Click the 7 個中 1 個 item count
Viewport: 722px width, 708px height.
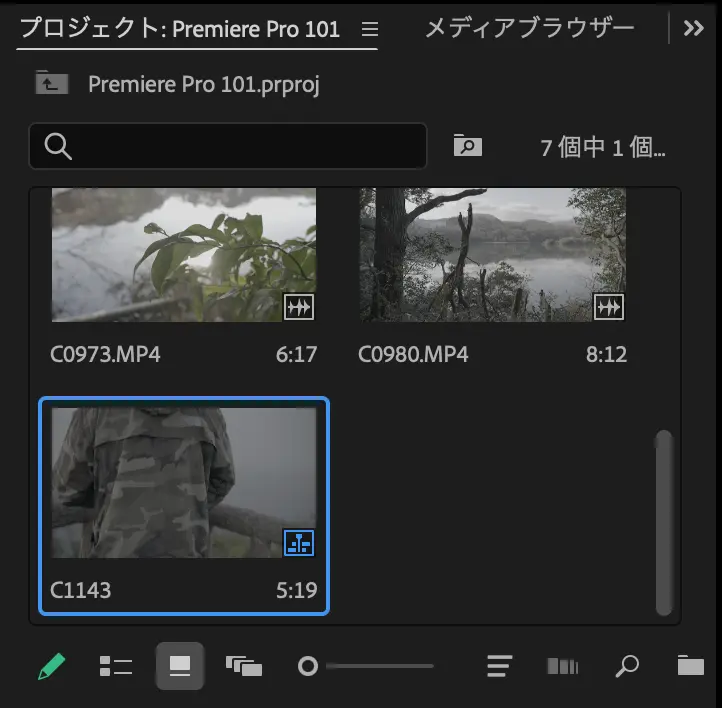(603, 147)
